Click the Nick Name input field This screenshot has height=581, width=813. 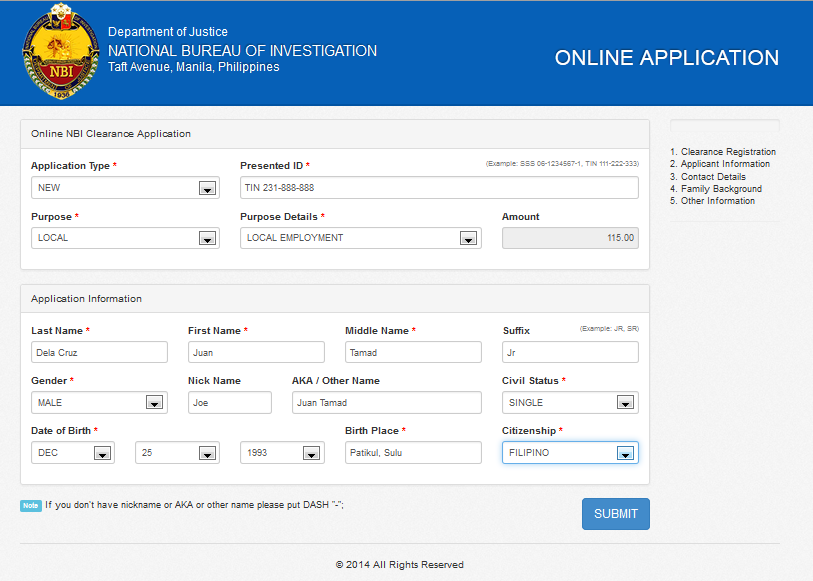pyautogui.click(x=230, y=403)
